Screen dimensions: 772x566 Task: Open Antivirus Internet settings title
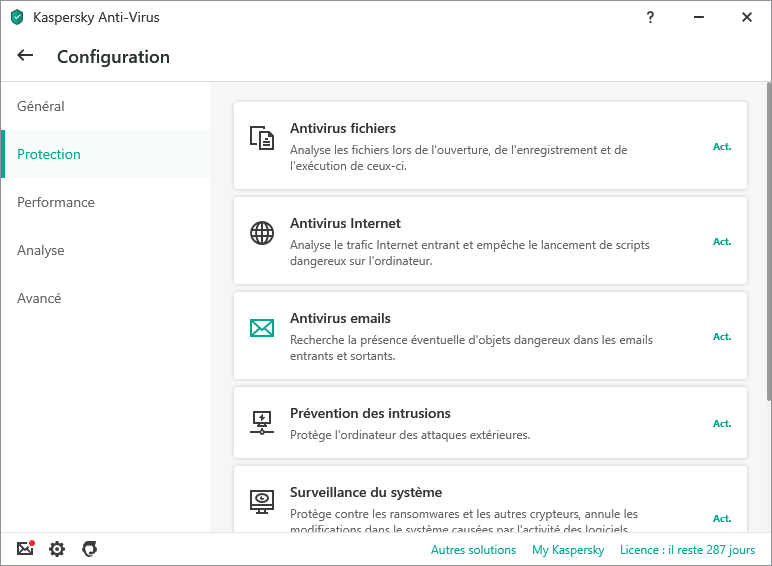click(x=345, y=223)
